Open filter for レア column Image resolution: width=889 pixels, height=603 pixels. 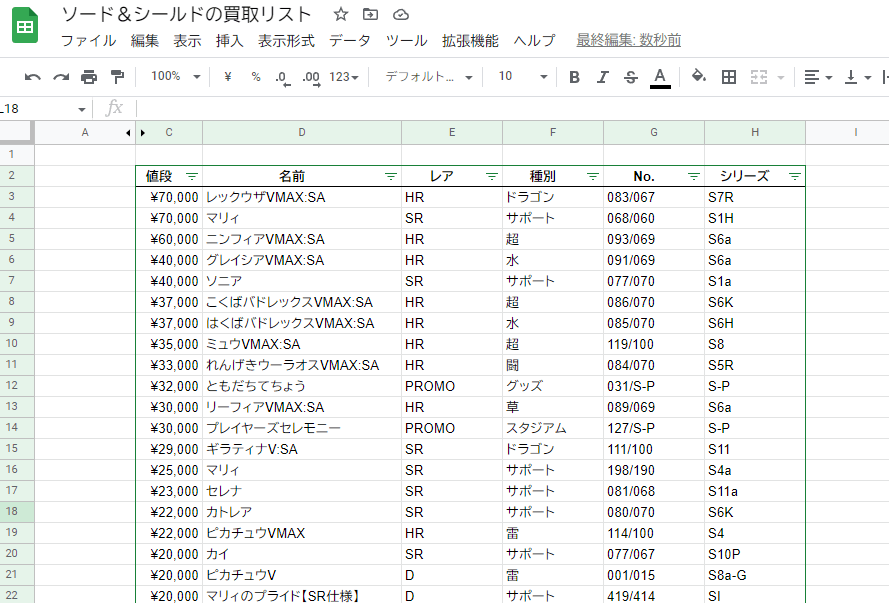click(492, 176)
